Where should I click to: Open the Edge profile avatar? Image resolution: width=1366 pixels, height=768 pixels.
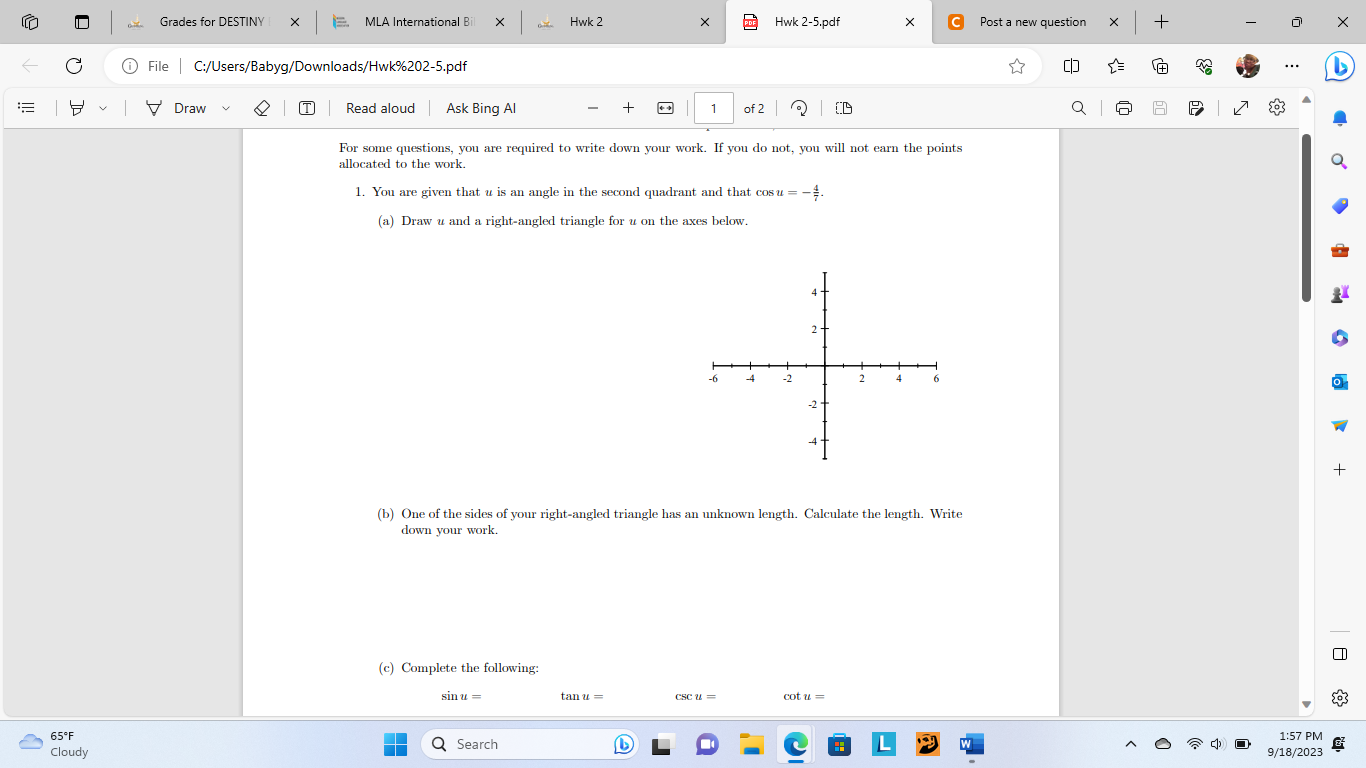(x=1248, y=66)
